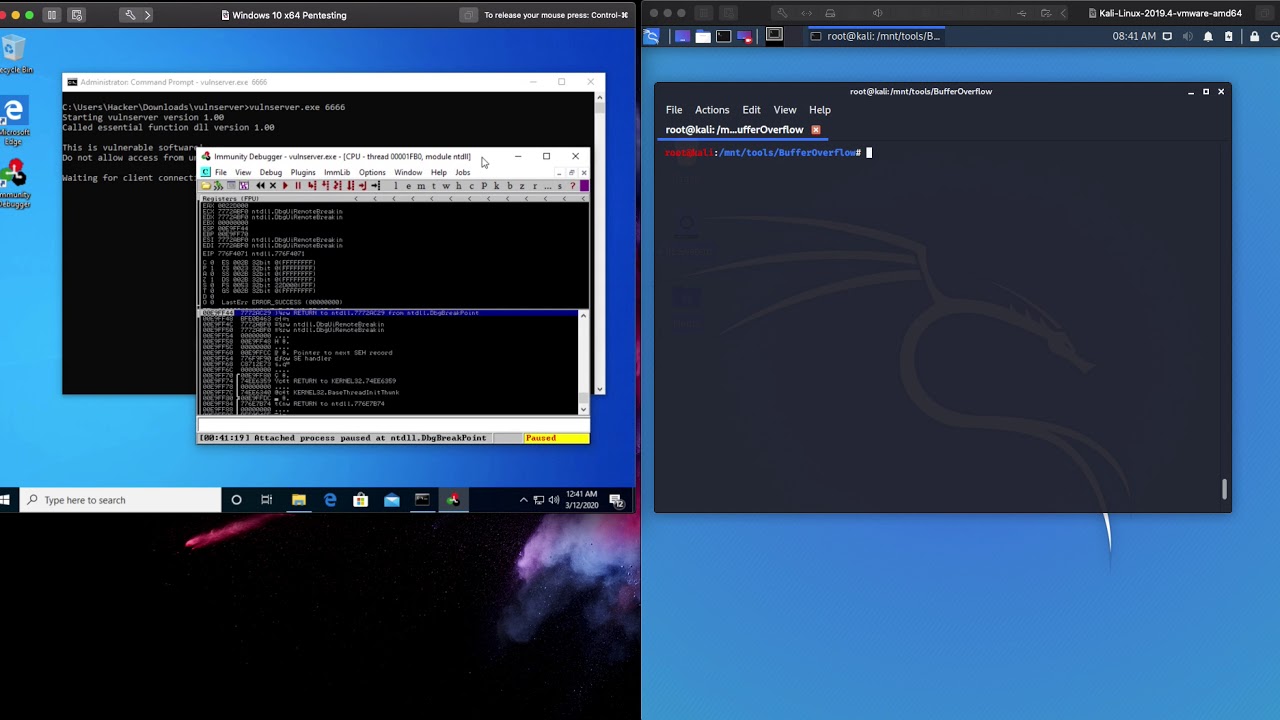Image resolution: width=1280 pixels, height=720 pixels.
Task: Open Task View on Windows taskbar
Action: coord(267,500)
